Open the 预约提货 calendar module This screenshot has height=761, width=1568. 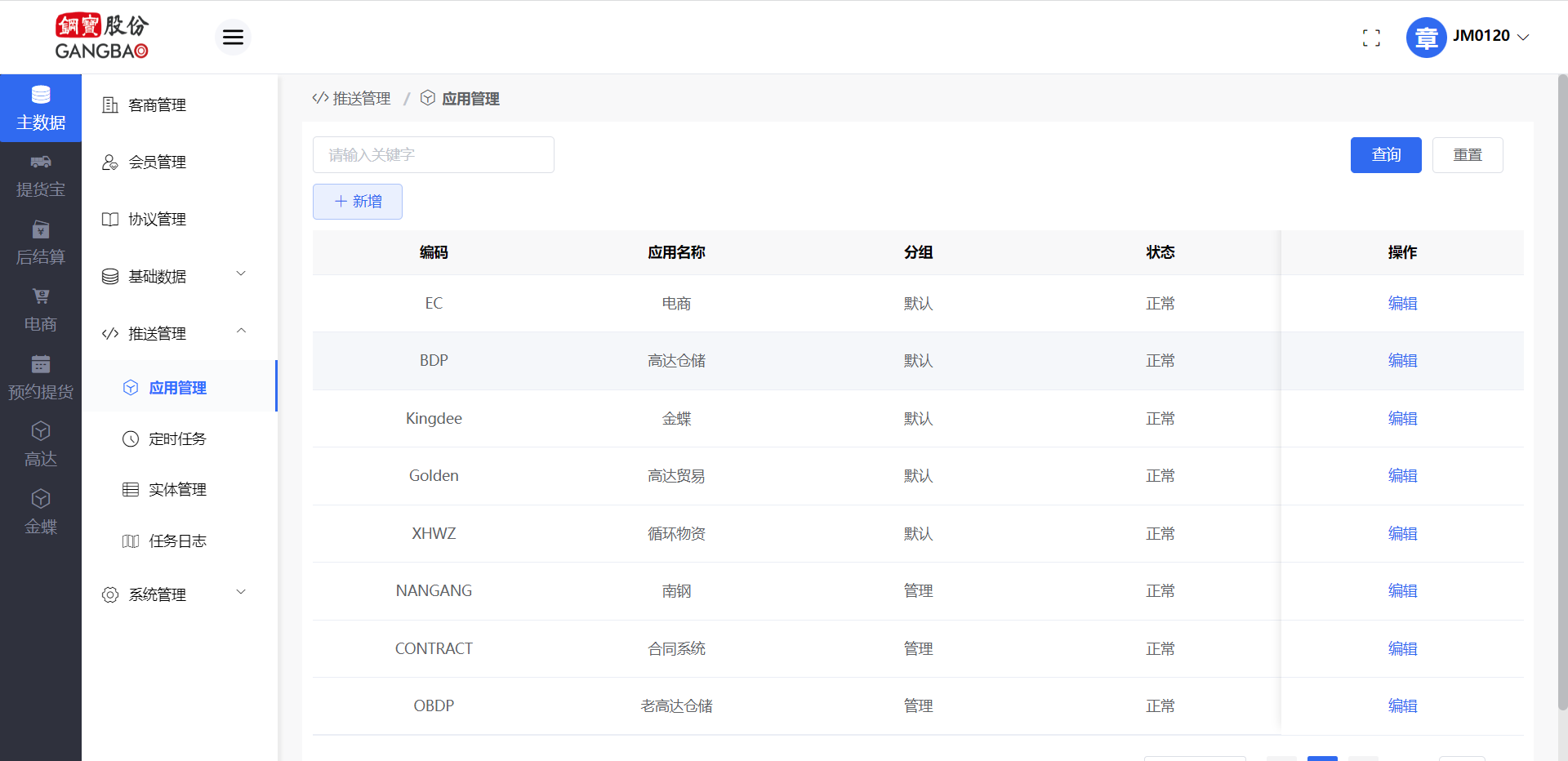(41, 378)
